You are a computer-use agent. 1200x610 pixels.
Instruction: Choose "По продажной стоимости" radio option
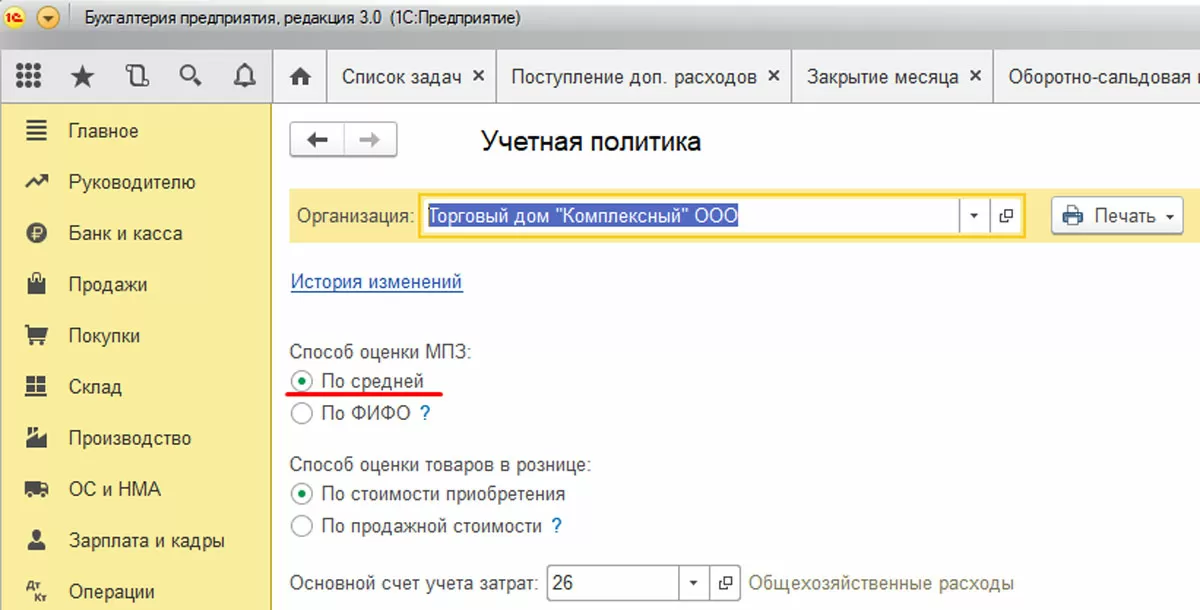click(301, 526)
